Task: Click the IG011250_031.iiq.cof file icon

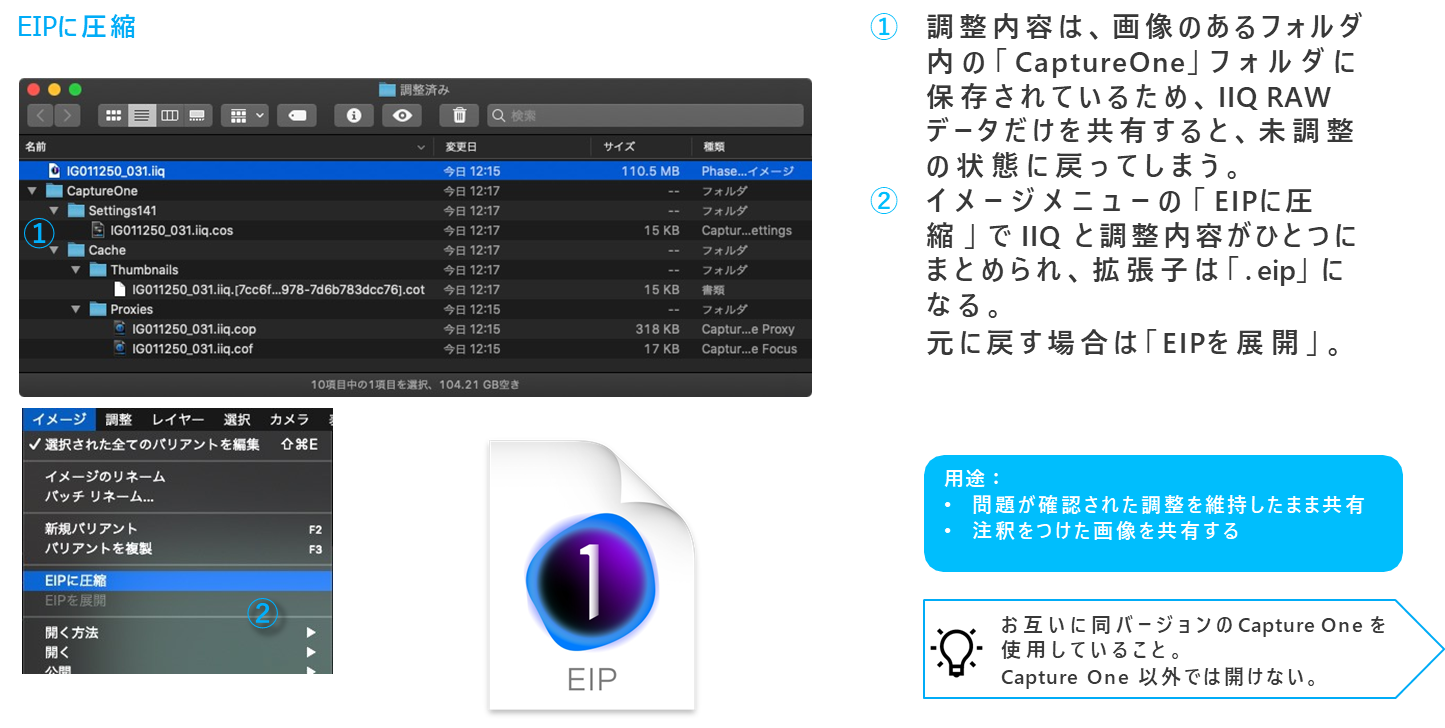Action: [120, 348]
